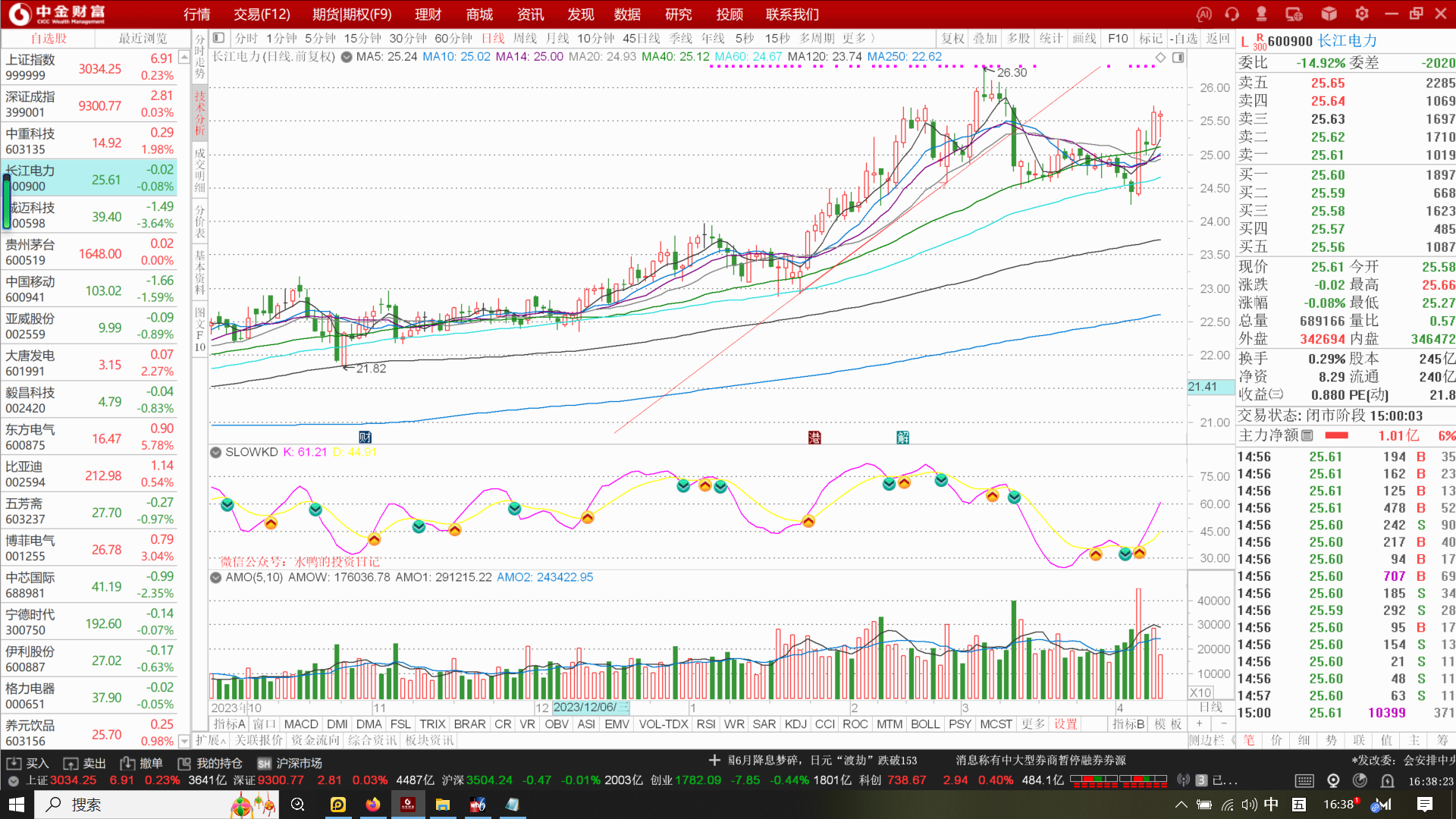Open the AI assistant icon
The width and height of the screenshot is (1456, 819).
[1203, 14]
